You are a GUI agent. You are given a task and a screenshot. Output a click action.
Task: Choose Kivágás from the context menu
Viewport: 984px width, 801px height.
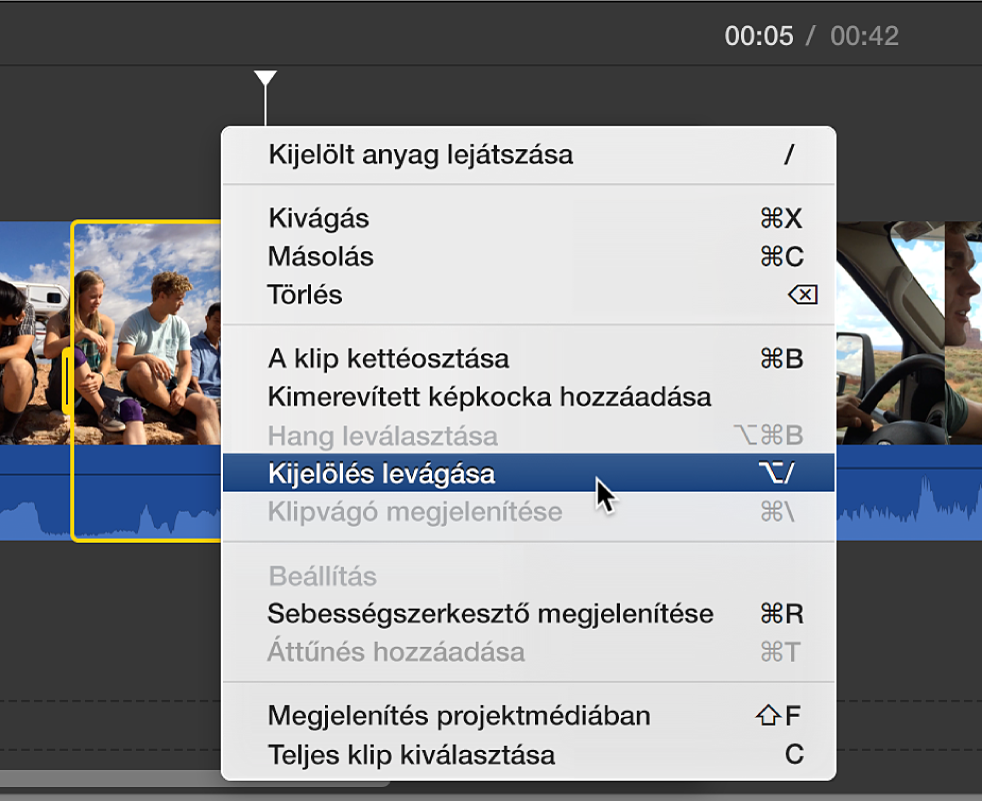pyautogui.click(x=318, y=218)
